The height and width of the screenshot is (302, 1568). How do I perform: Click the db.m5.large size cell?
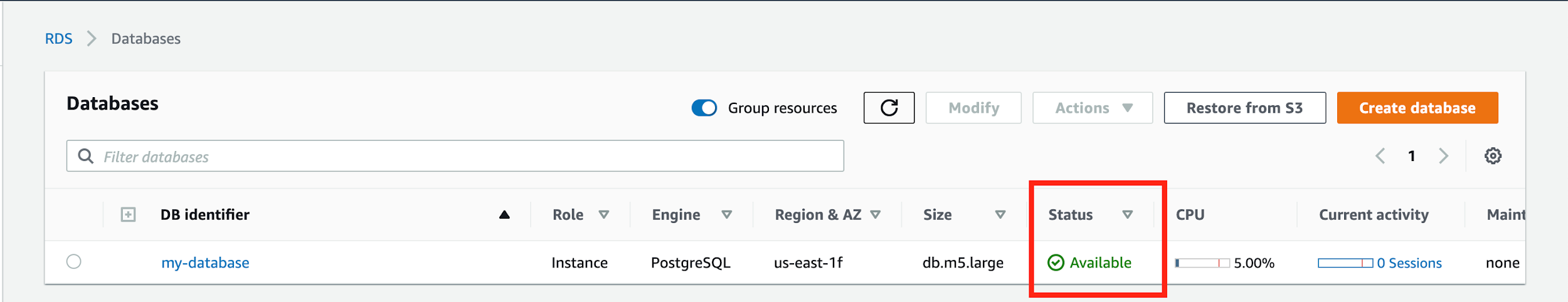(x=963, y=263)
